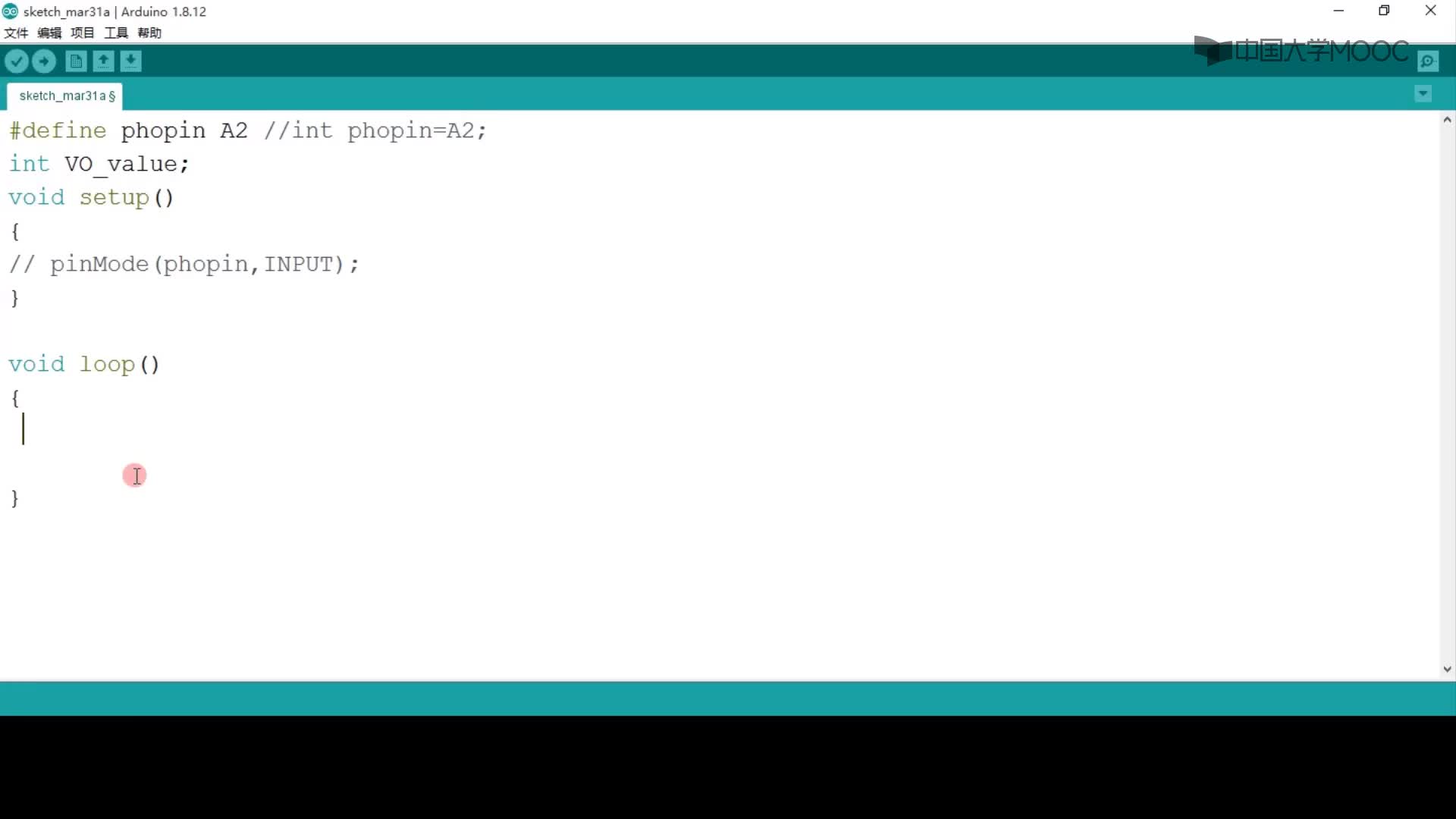Click the commented-out pinMode line
1456x819 pixels.
click(x=184, y=263)
